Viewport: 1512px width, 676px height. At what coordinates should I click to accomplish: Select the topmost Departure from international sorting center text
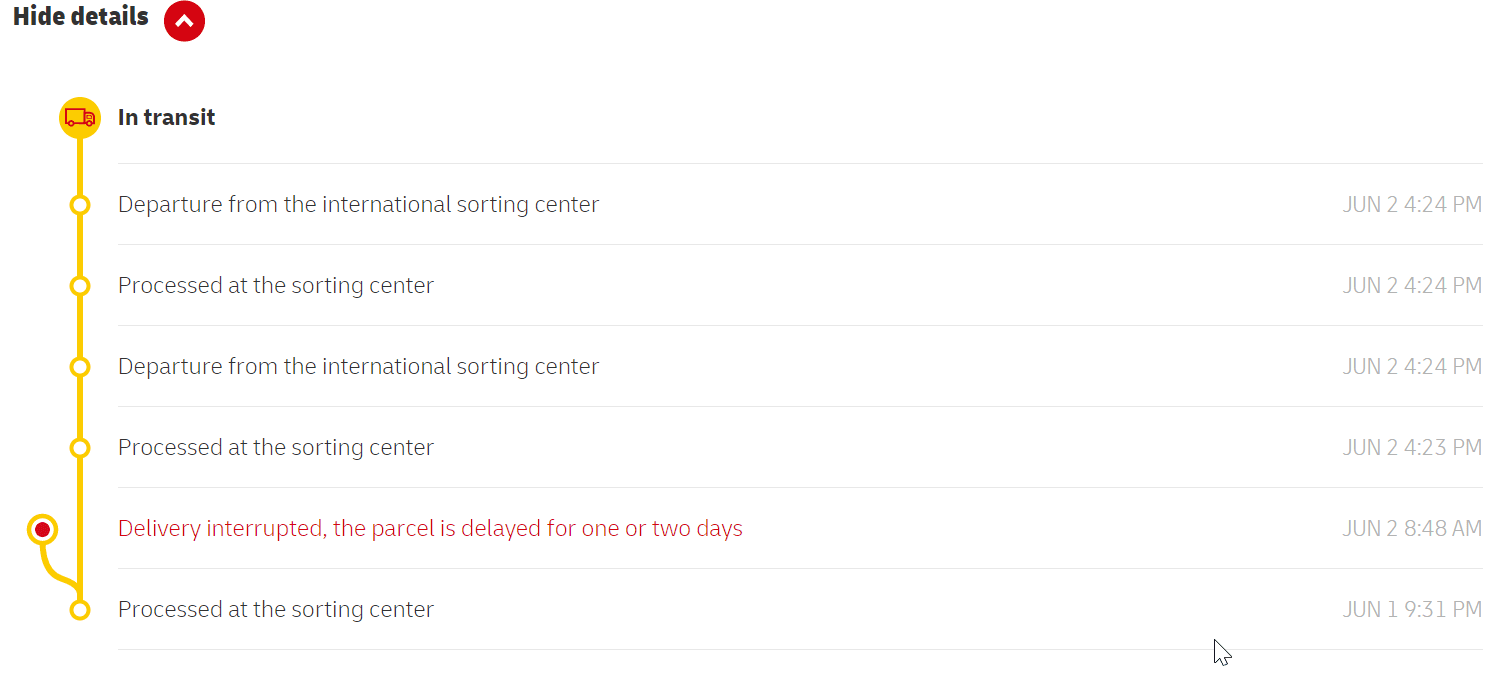[358, 204]
